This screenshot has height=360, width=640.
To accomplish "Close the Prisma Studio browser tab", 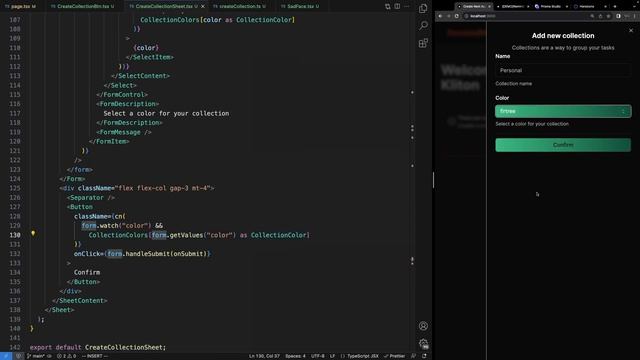I will 567,7.
